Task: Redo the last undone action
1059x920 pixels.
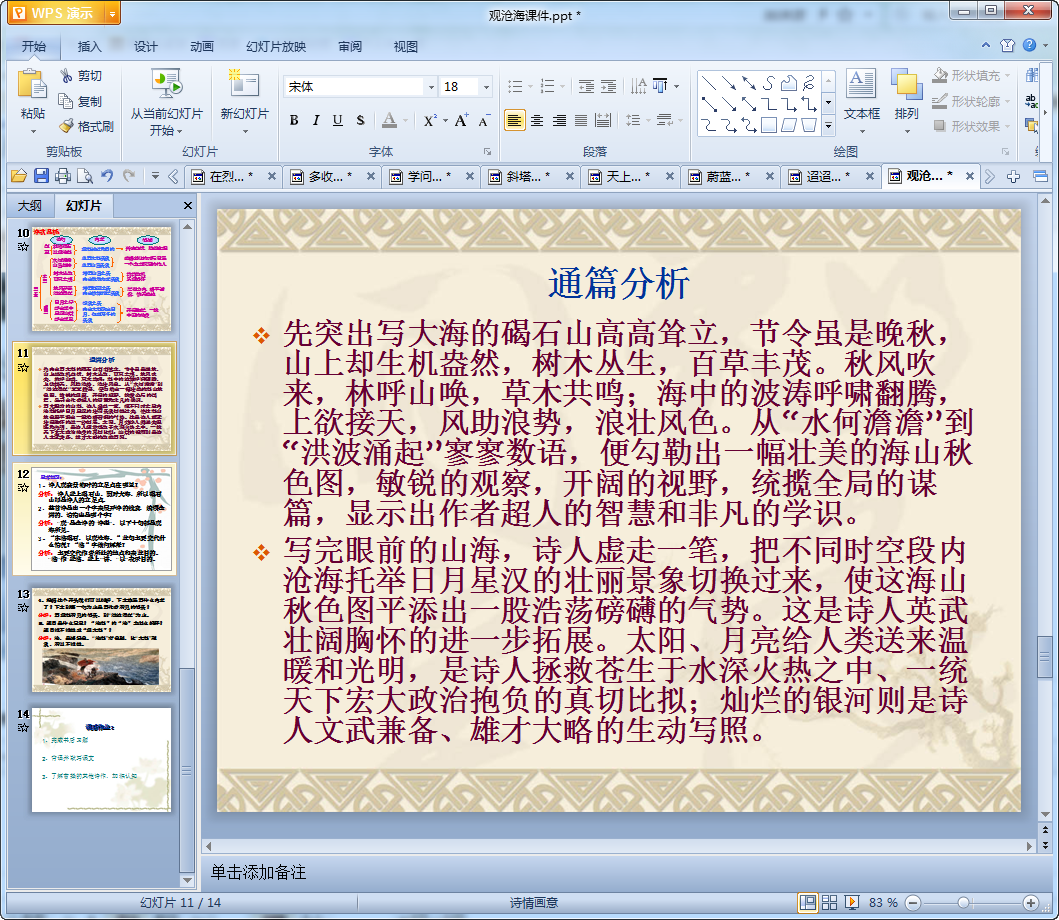Action: (x=129, y=176)
